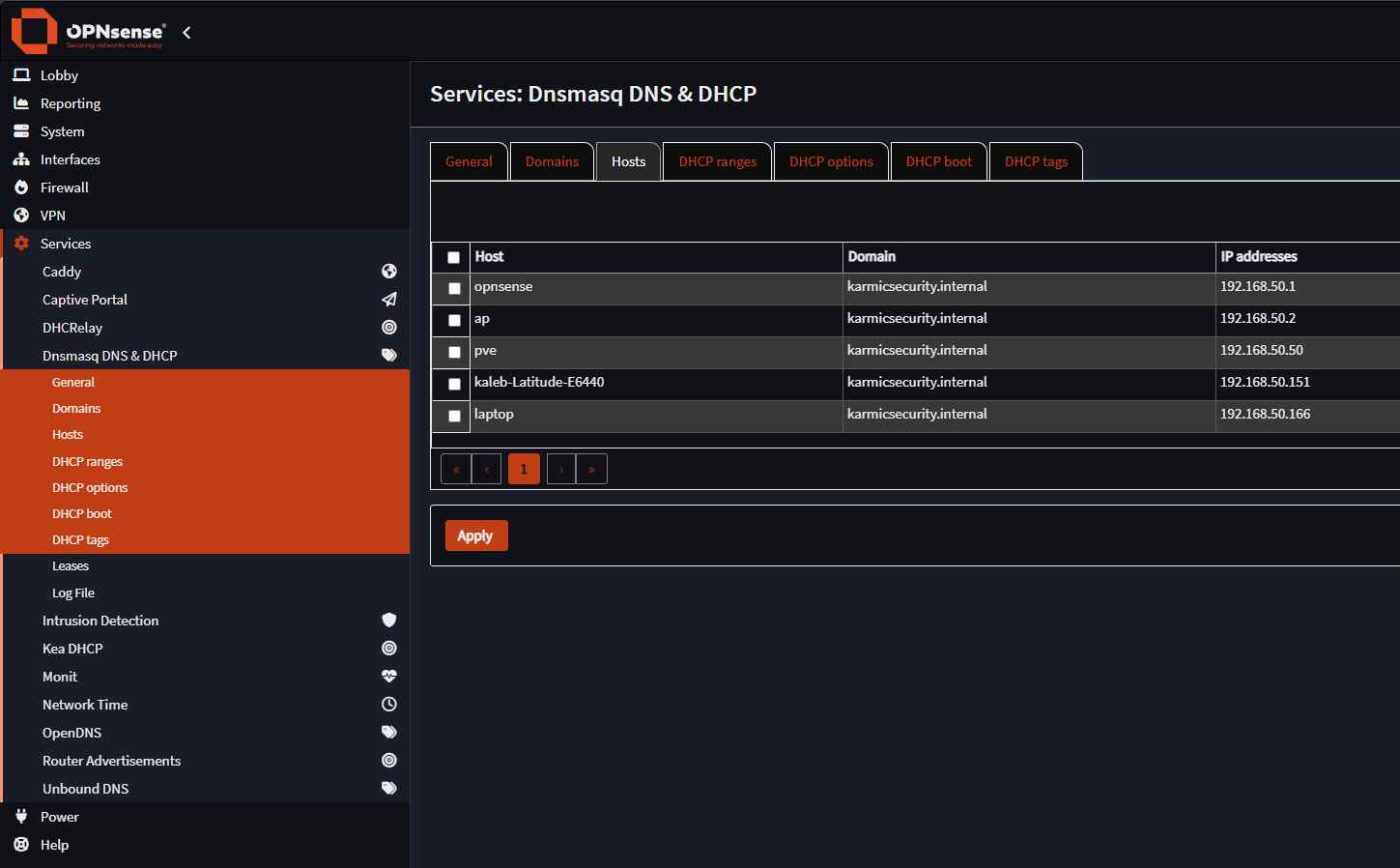Check the laptop host row checkbox
Screen dimensions: 1400x868
pos(454,416)
